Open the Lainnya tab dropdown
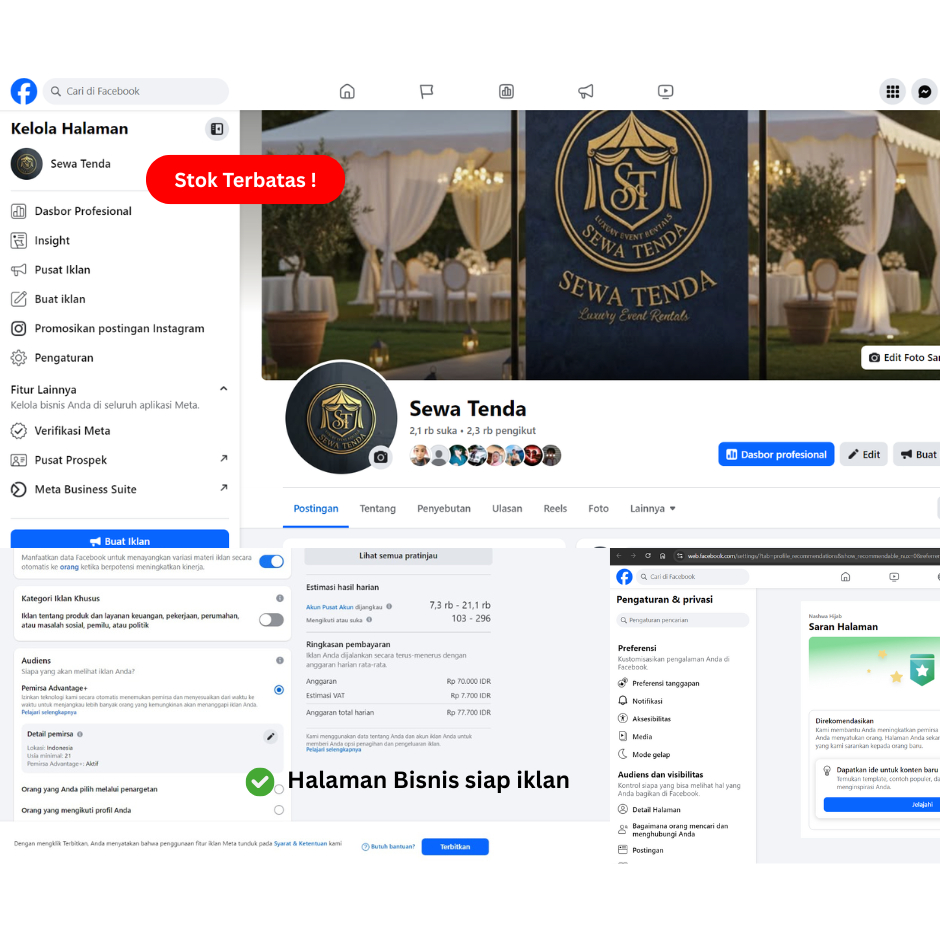Viewport: 940px width, 940px height. pos(652,508)
